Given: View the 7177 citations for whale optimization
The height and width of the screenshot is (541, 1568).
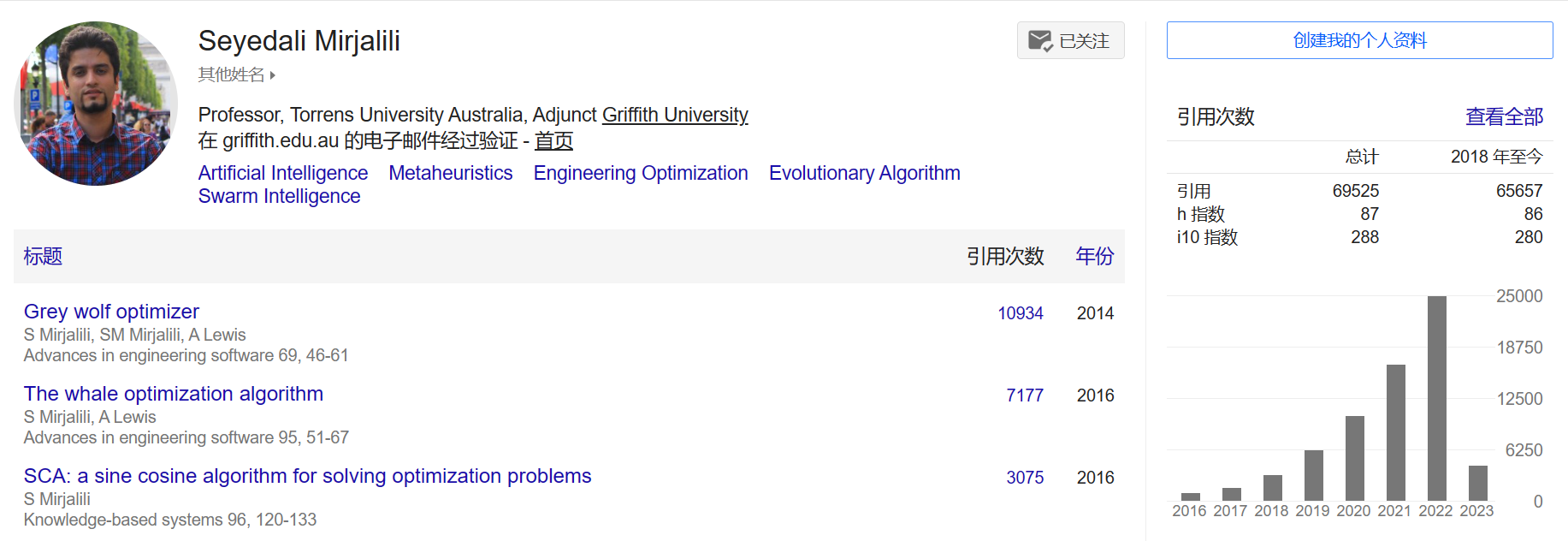Looking at the screenshot, I should (x=1024, y=395).
